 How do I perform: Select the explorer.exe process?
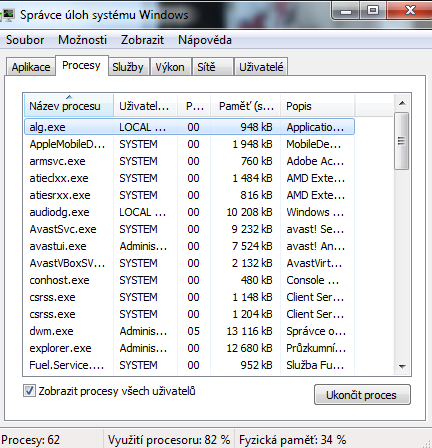coord(189,348)
